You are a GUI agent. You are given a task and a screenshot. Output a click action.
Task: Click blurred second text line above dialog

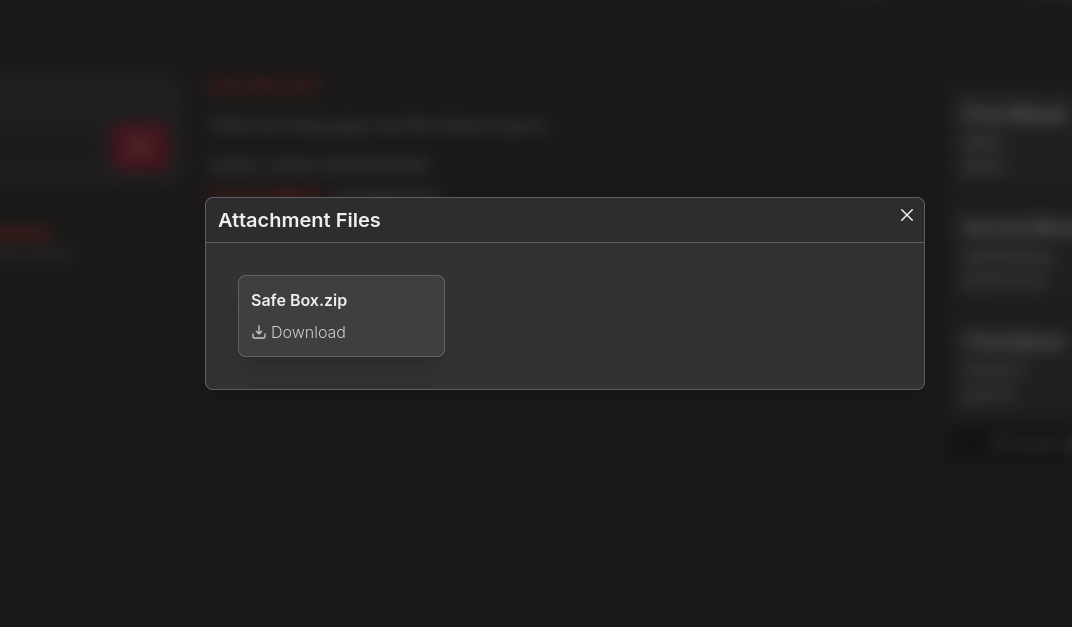(319, 165)
